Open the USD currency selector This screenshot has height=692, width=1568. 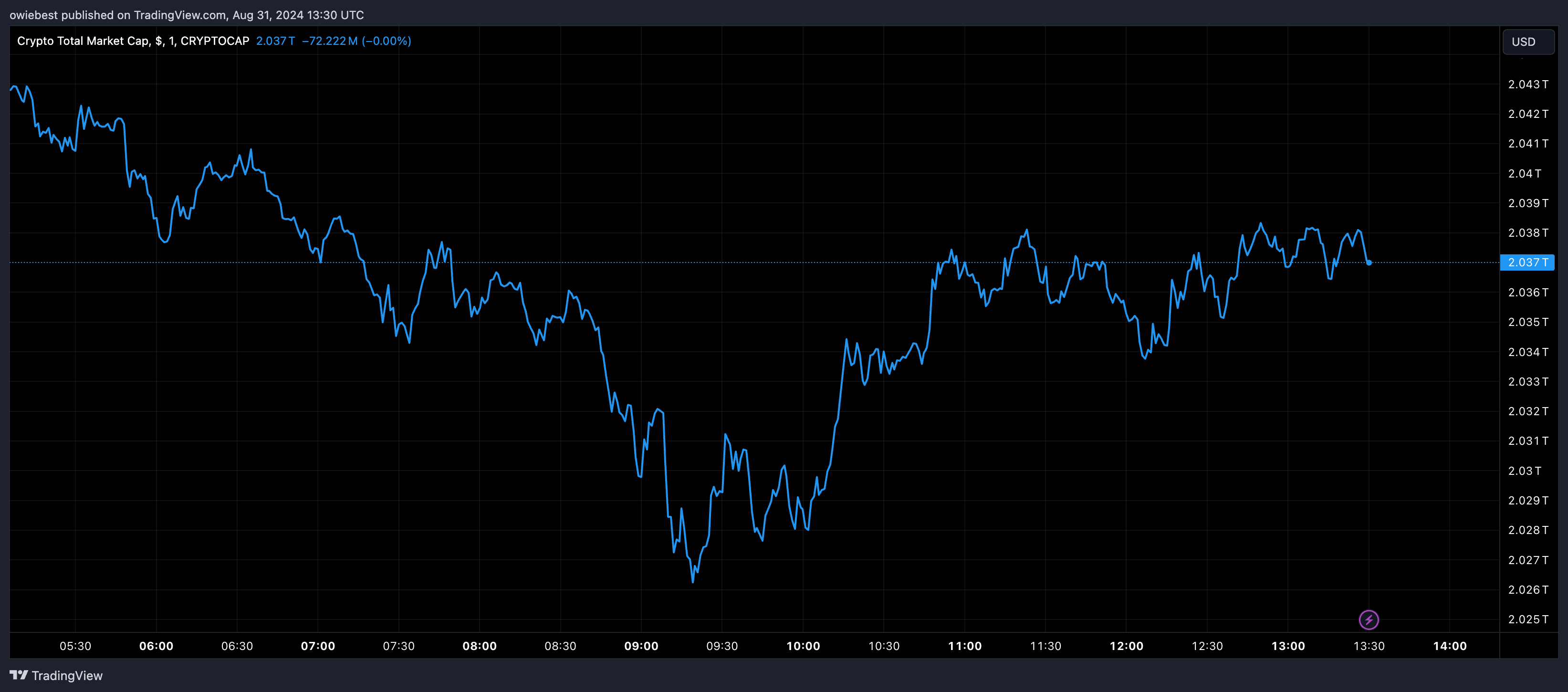(x=1528, y=42)
